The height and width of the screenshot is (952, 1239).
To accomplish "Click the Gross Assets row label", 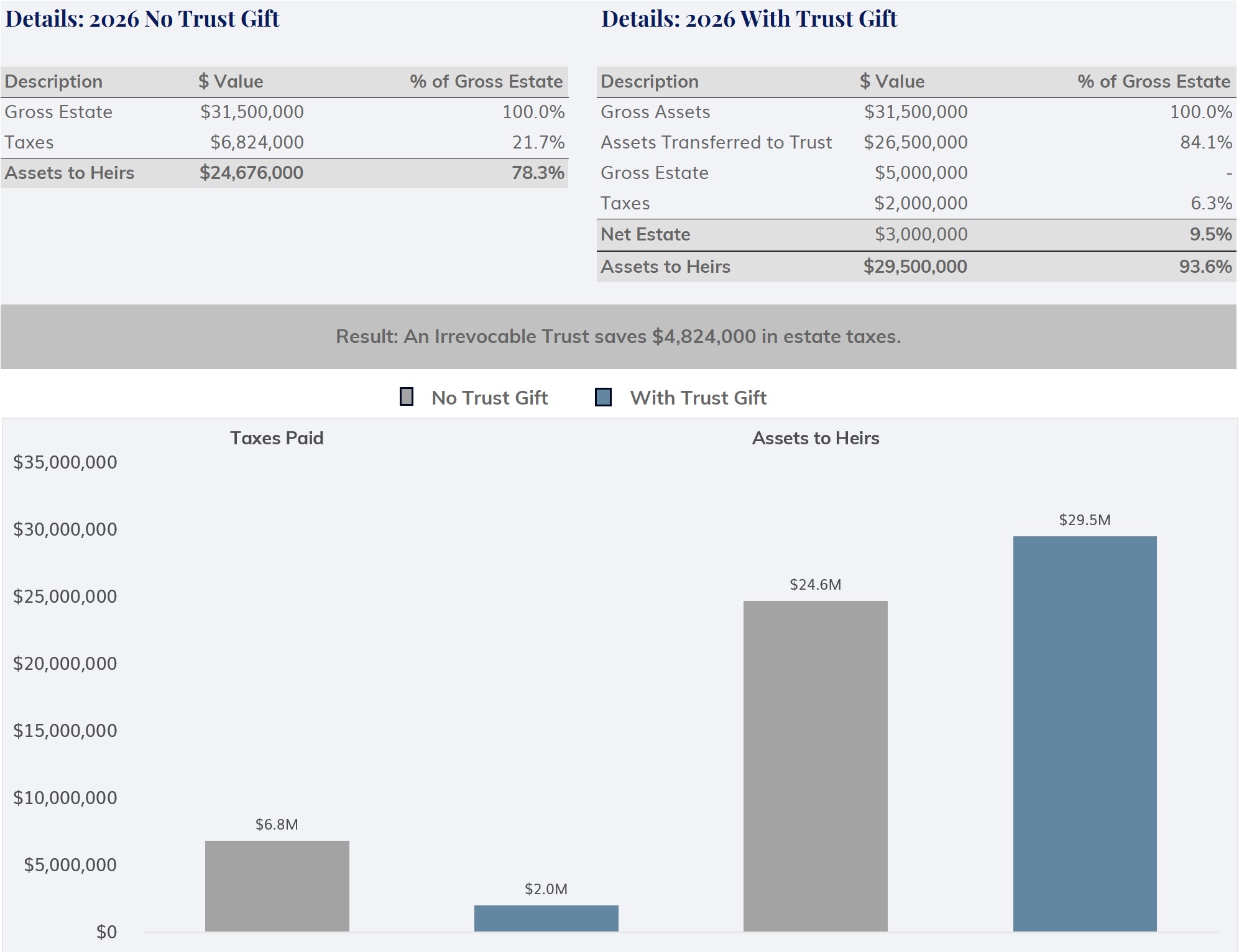I will (655, 112).
